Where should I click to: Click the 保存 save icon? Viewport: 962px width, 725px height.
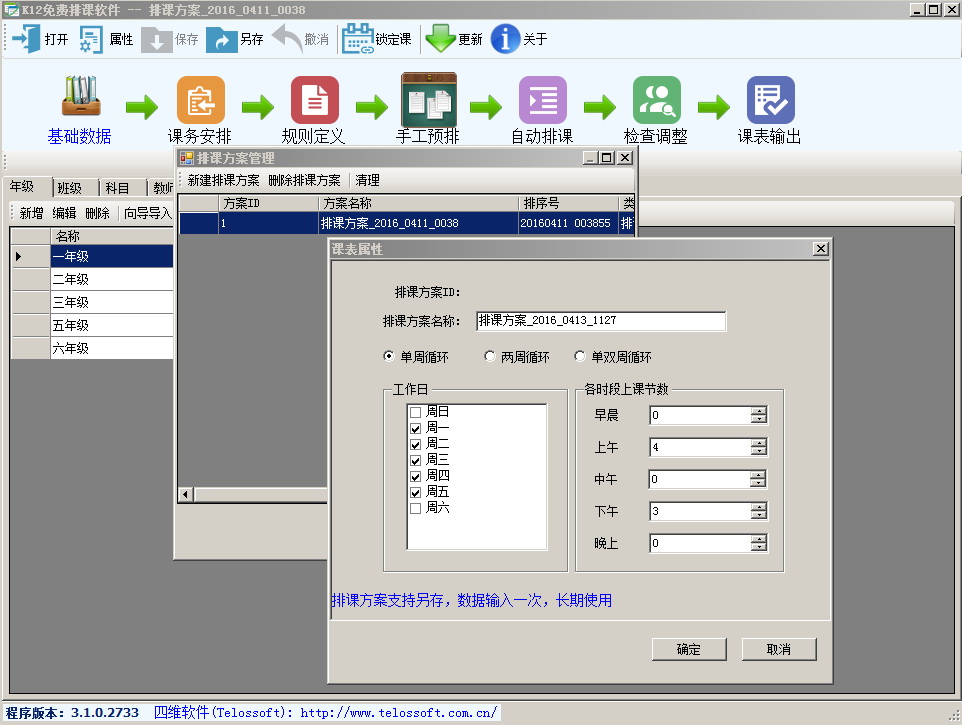tap(156, 39)
